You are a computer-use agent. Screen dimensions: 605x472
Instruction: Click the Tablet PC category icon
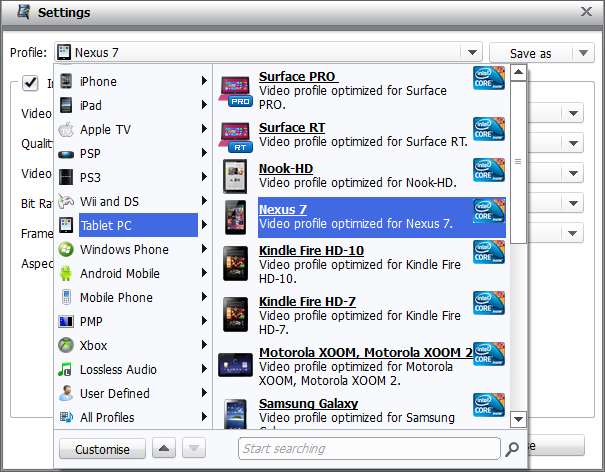[66, 225]
